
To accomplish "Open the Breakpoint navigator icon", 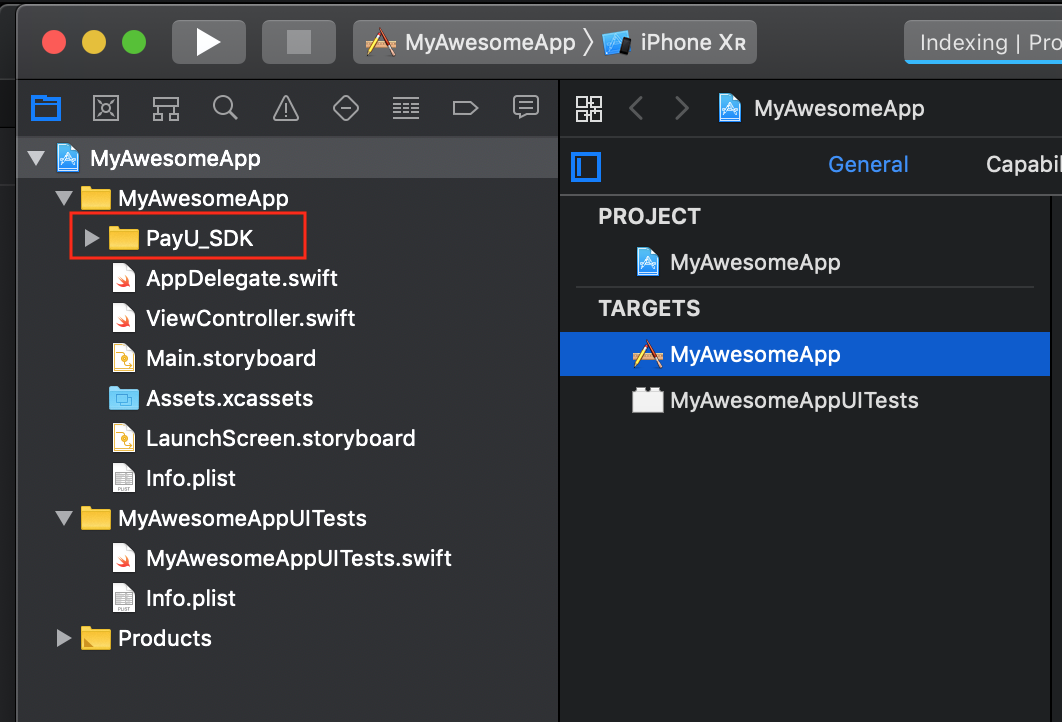I will tap(465, 108).
